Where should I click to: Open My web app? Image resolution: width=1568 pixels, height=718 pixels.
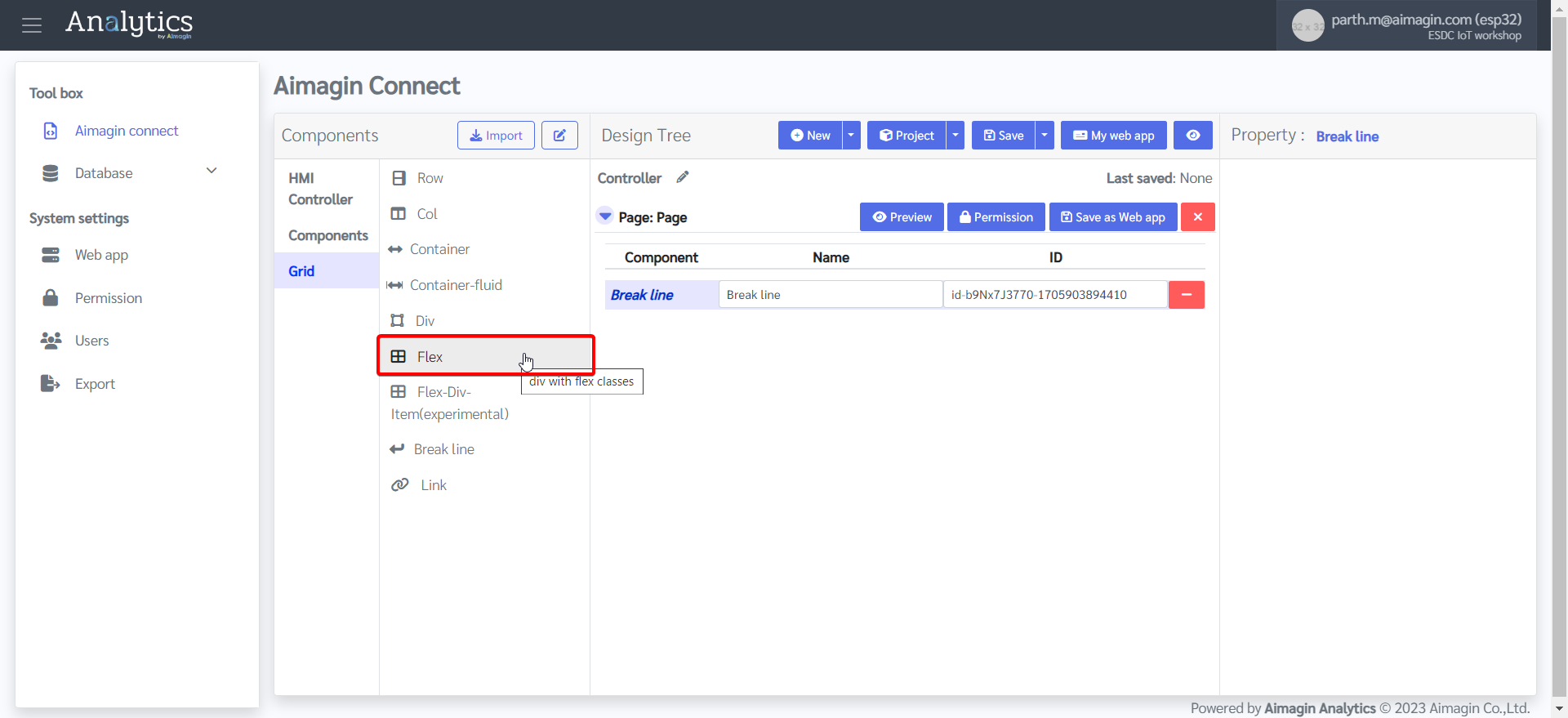1114,136
